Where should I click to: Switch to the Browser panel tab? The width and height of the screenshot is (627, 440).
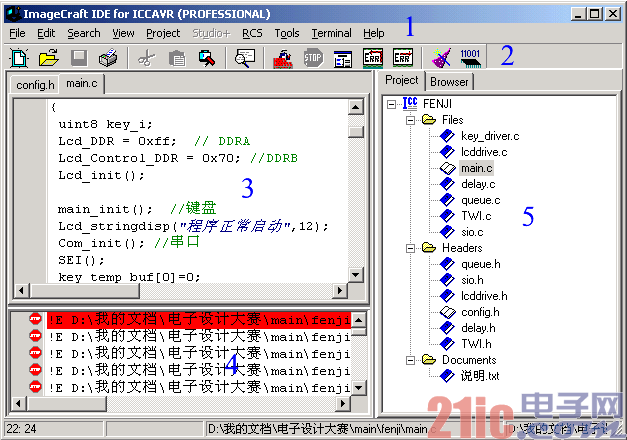pos(450,81)
